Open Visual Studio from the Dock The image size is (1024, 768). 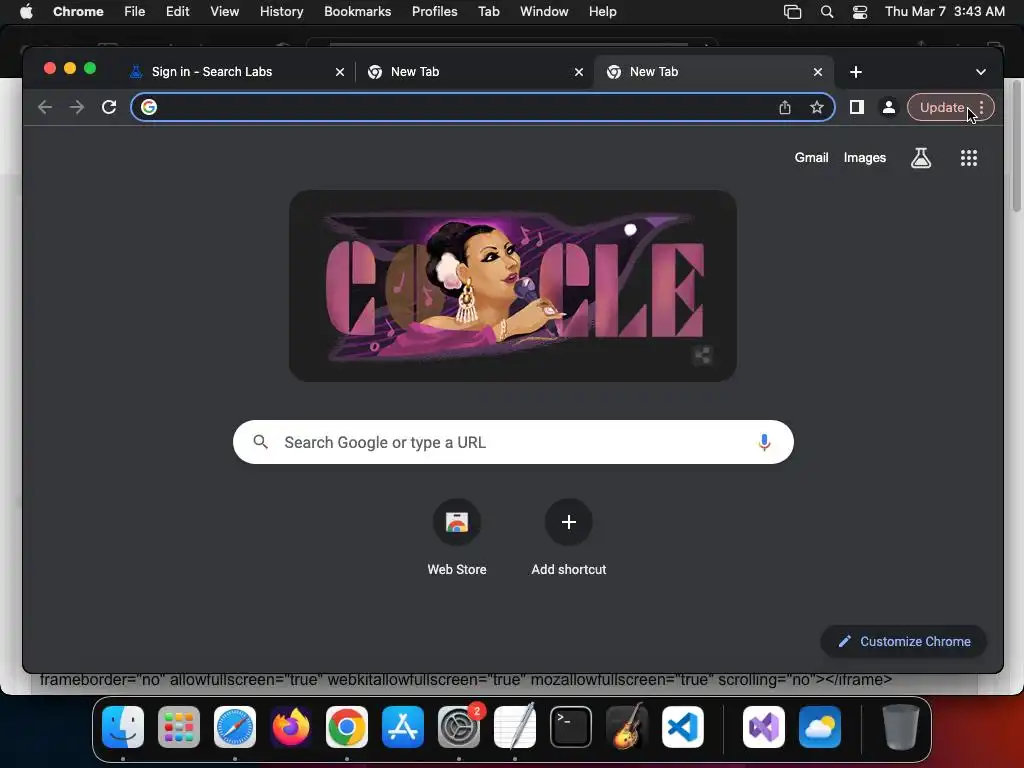[x=764, y=727]
